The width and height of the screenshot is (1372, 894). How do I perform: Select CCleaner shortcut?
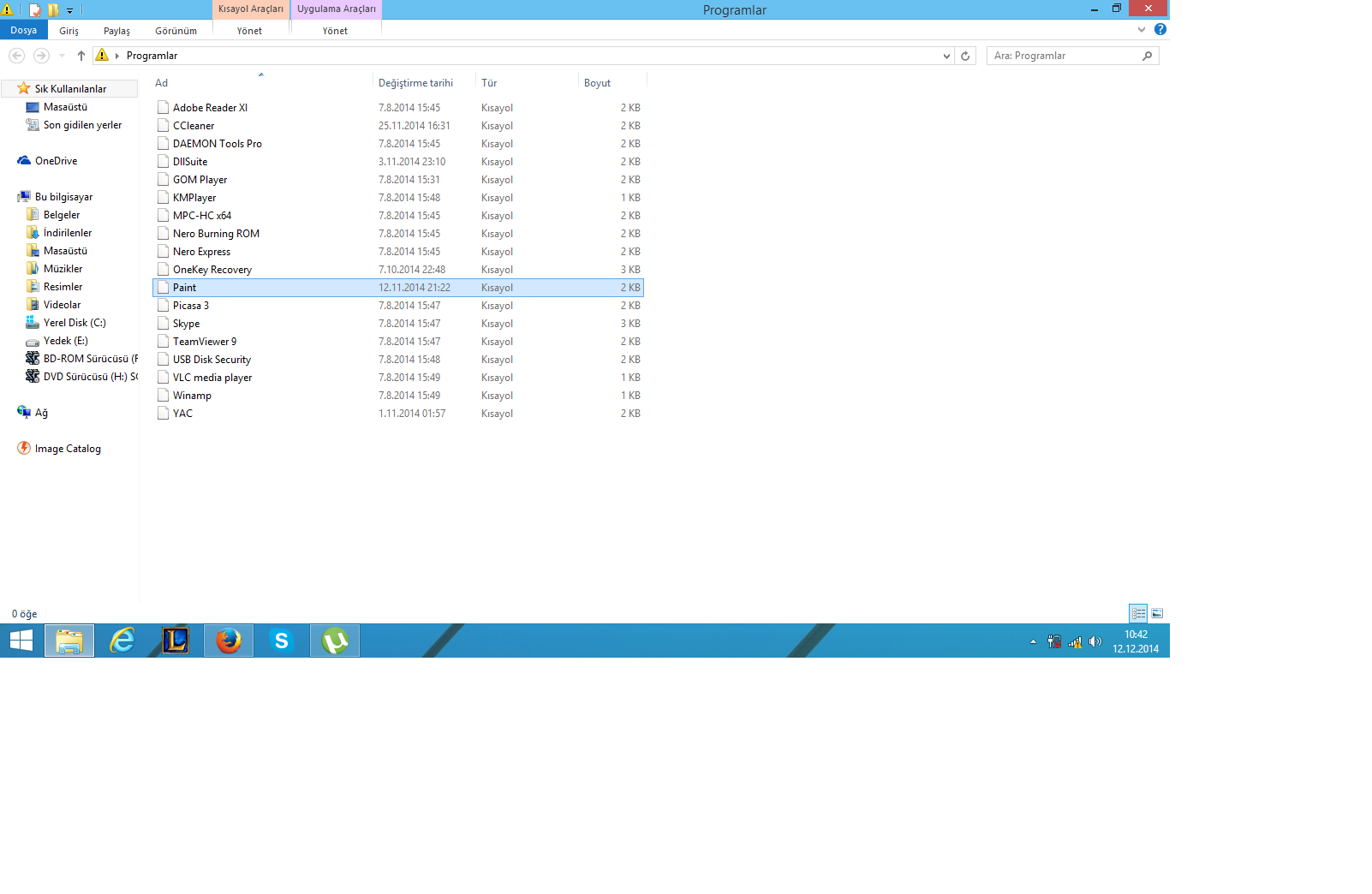coord(398,126)
